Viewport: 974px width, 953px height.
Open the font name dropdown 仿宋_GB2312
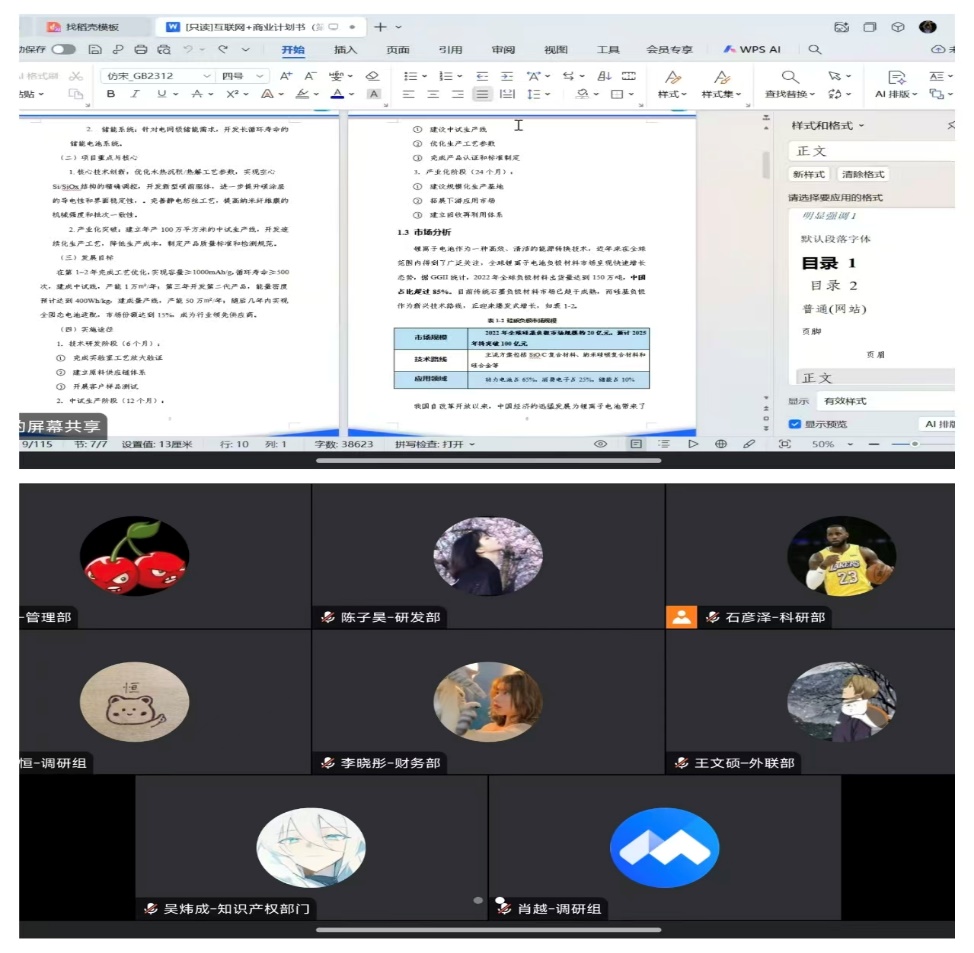click(x=158, y=75)
